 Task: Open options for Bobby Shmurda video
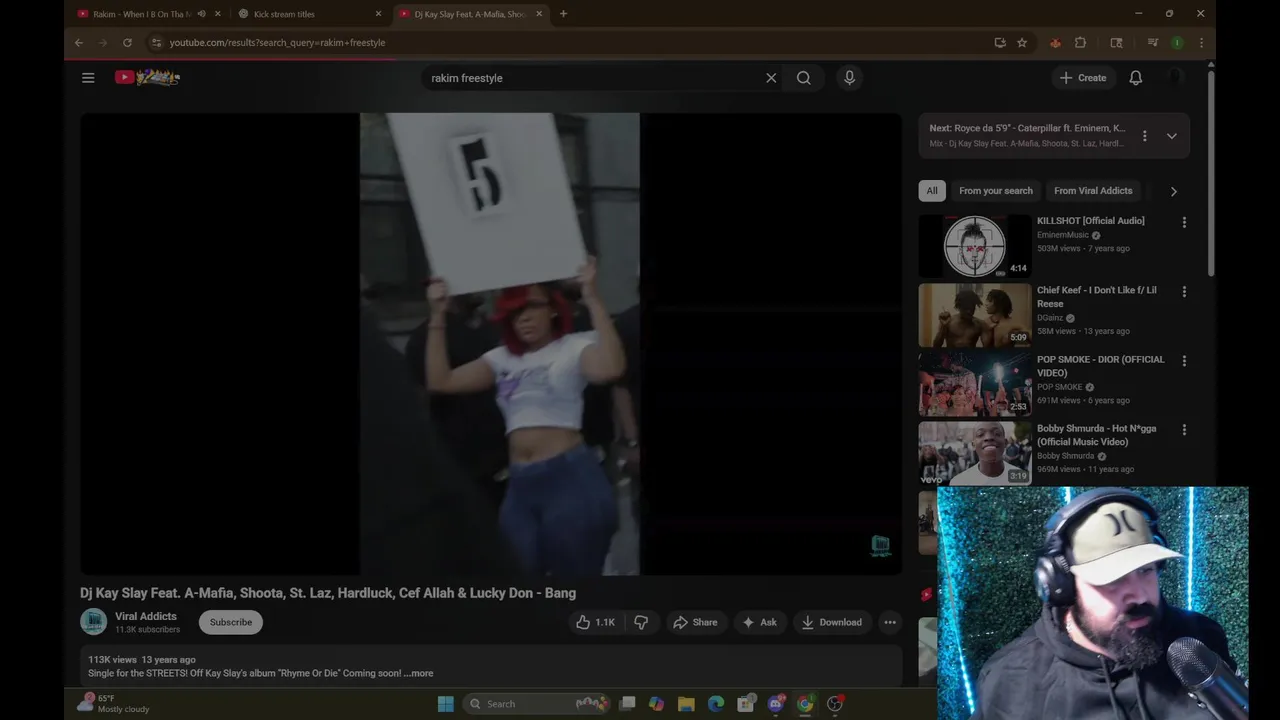tap(1184, 430)
